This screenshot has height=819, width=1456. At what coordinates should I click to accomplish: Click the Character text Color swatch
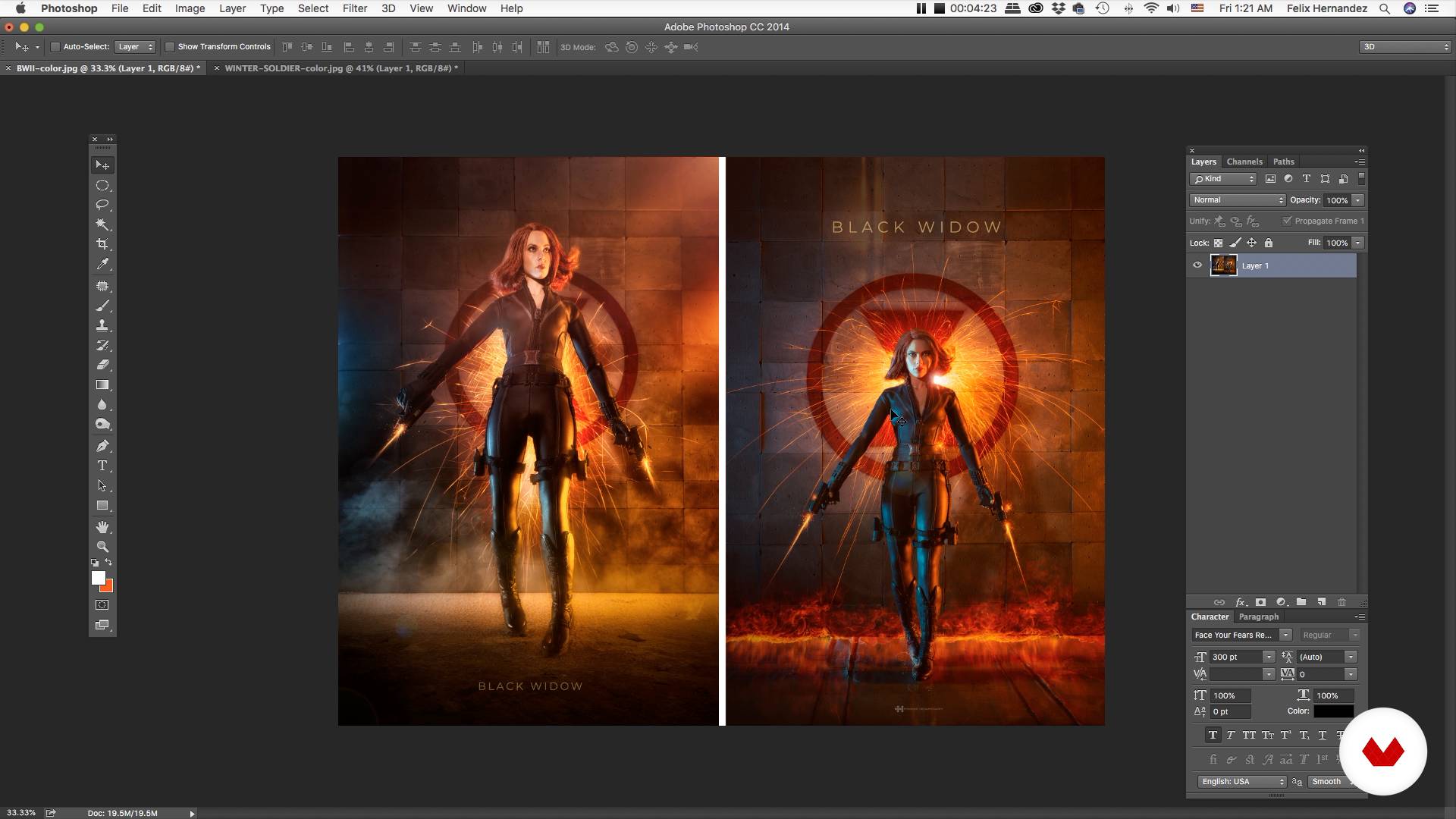tap(1333, 711)
